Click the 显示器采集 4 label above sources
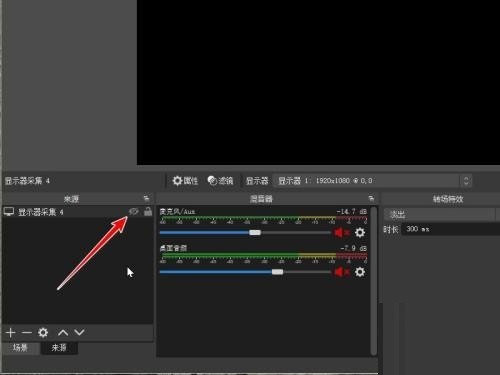 tap(27, 181)
